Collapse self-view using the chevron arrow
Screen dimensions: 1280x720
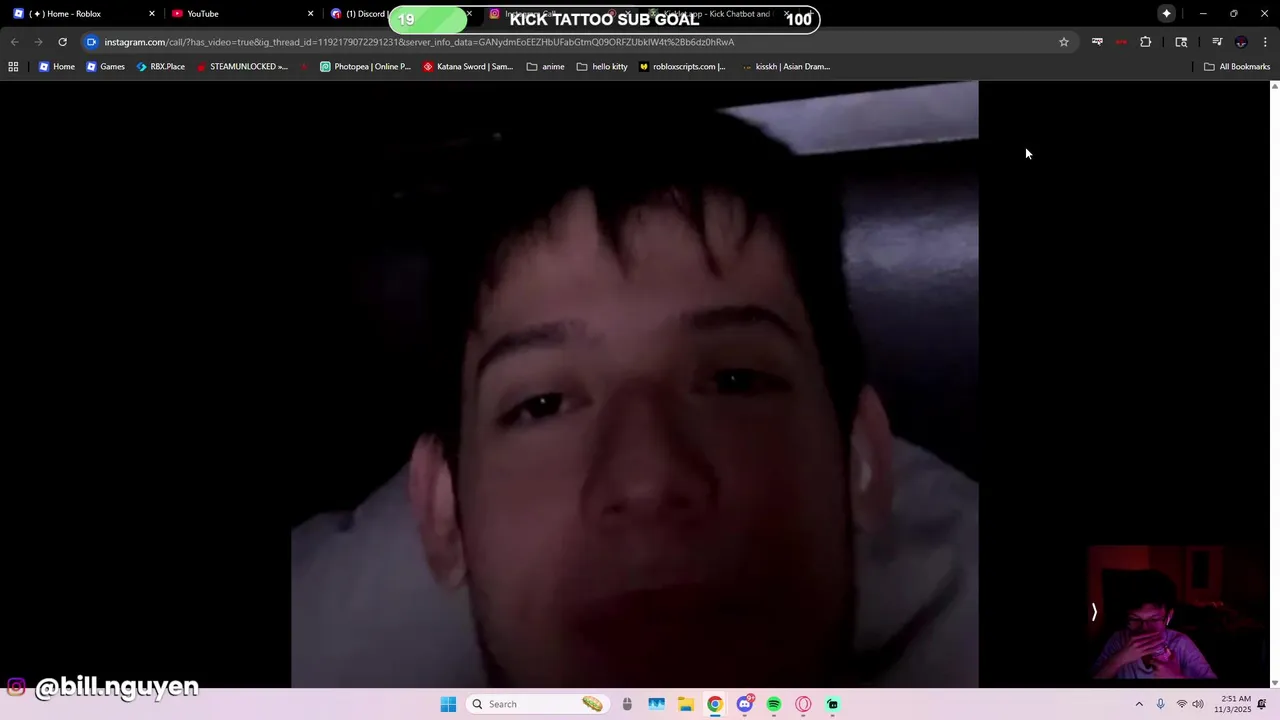point(1094,612)
